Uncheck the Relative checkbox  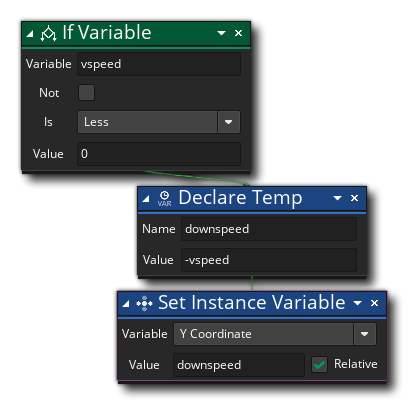pyautogui.click(x=319, y=364)
